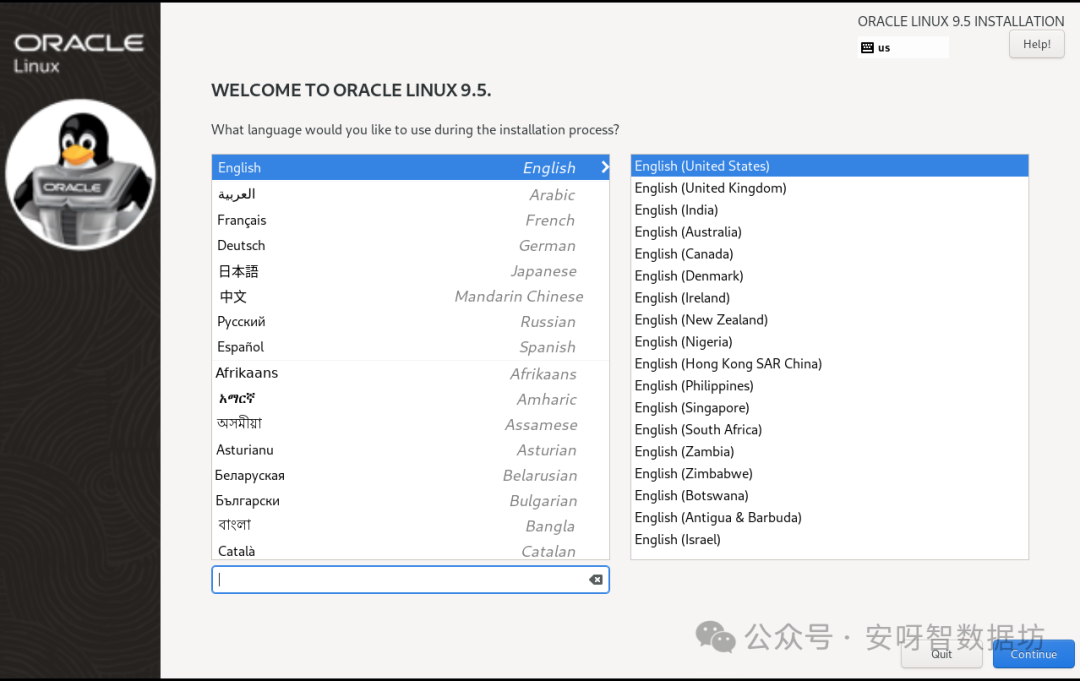
Task: Select Asturianu language row
Action: 411,450
